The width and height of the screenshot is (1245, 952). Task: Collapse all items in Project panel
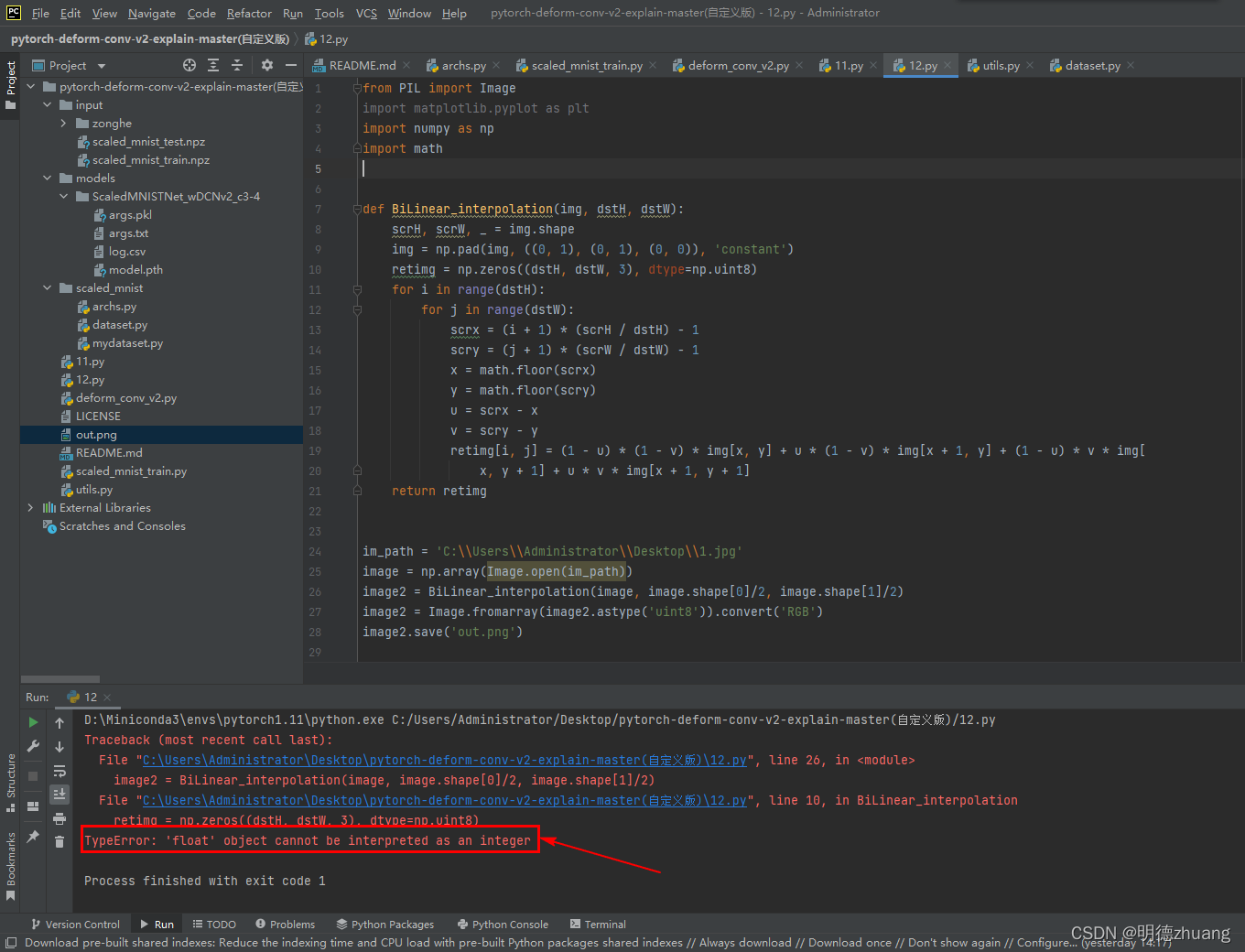point(237,65)
